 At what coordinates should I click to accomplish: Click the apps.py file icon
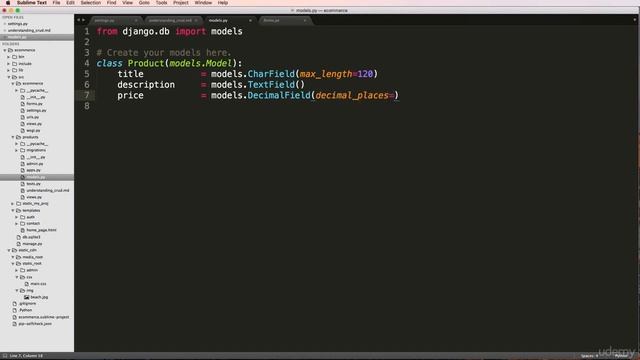tap(22, 170)
